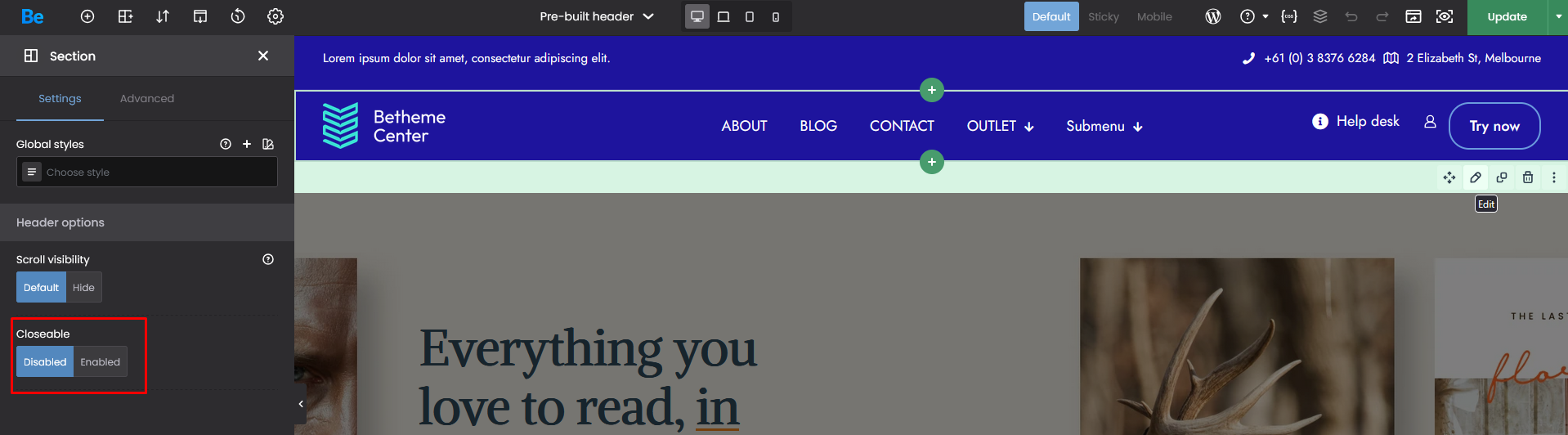1568x435 pixels.
Task: Click the trash icon to delete section
Action: 1528,177
